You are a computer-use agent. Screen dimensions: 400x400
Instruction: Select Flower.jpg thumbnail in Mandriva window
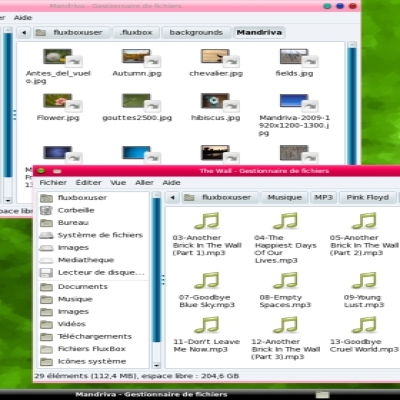click(x=58, y=101)
